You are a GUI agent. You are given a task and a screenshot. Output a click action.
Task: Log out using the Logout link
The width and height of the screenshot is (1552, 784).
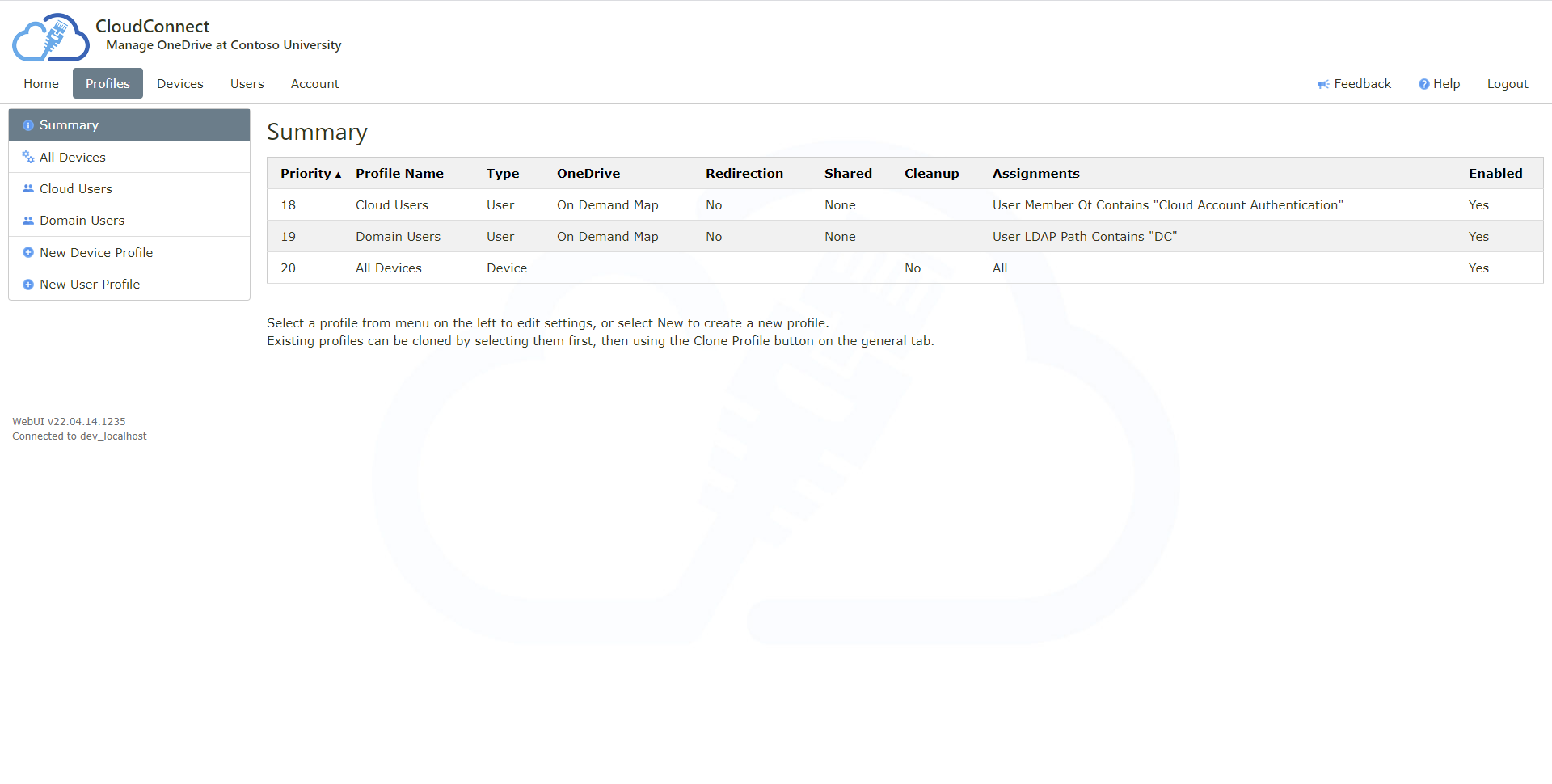pyautogui.click(x=1507, y=84)
